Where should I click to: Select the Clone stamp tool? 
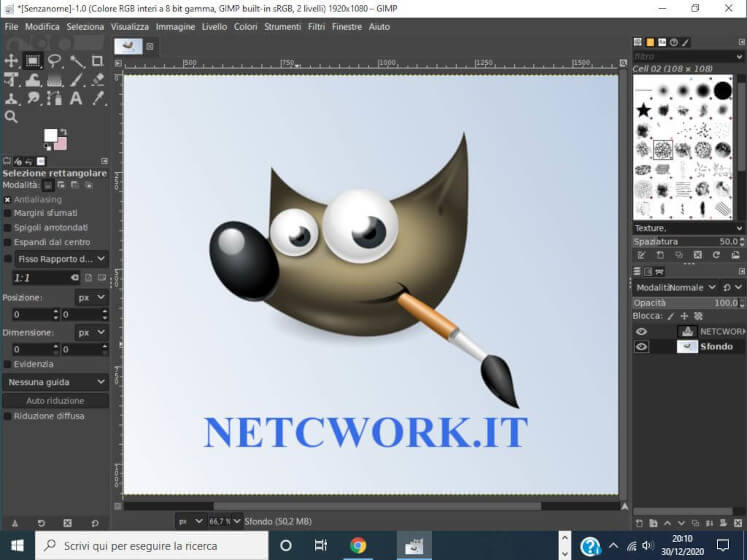coord(11,99)
